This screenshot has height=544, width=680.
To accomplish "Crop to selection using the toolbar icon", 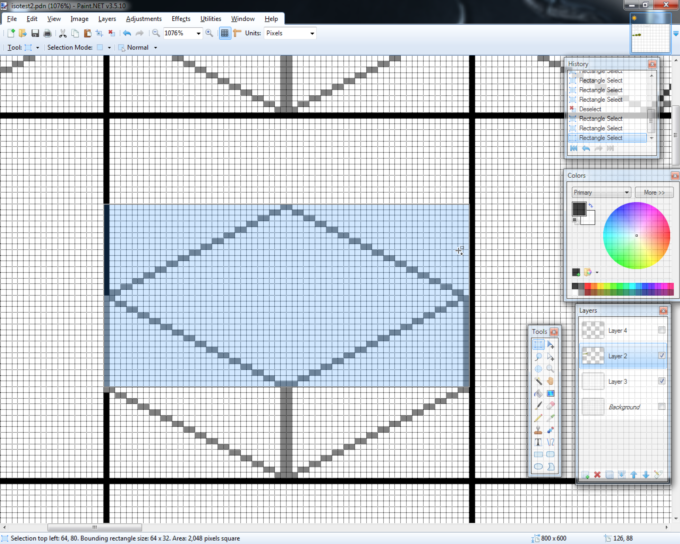I will [x=99, y=33].
